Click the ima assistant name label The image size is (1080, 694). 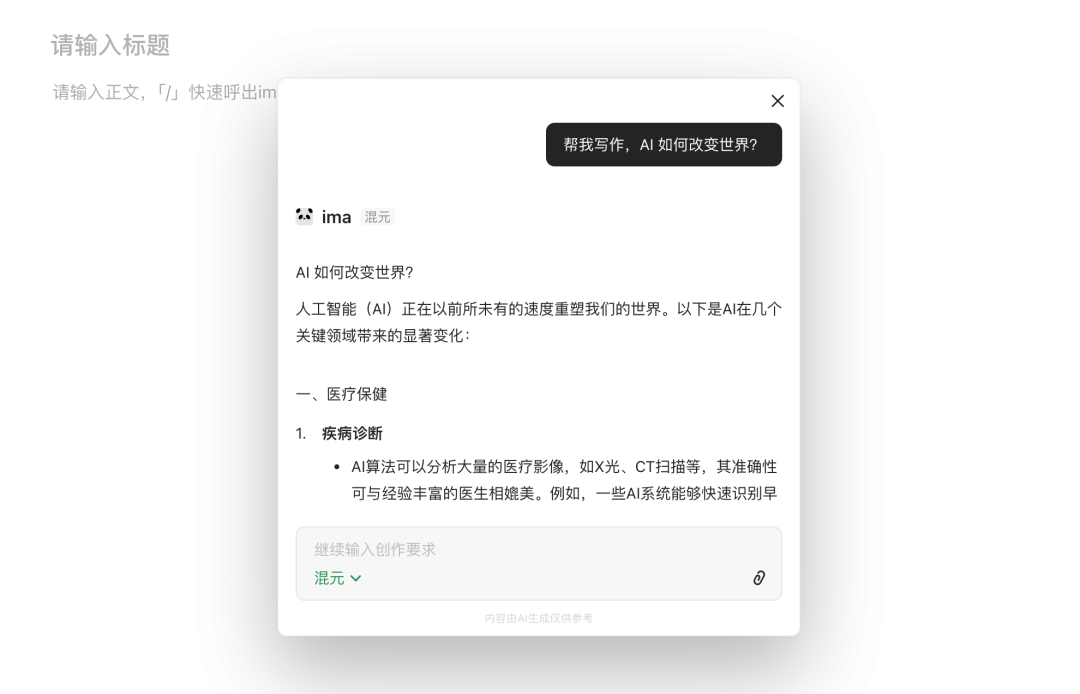(337, 217)
